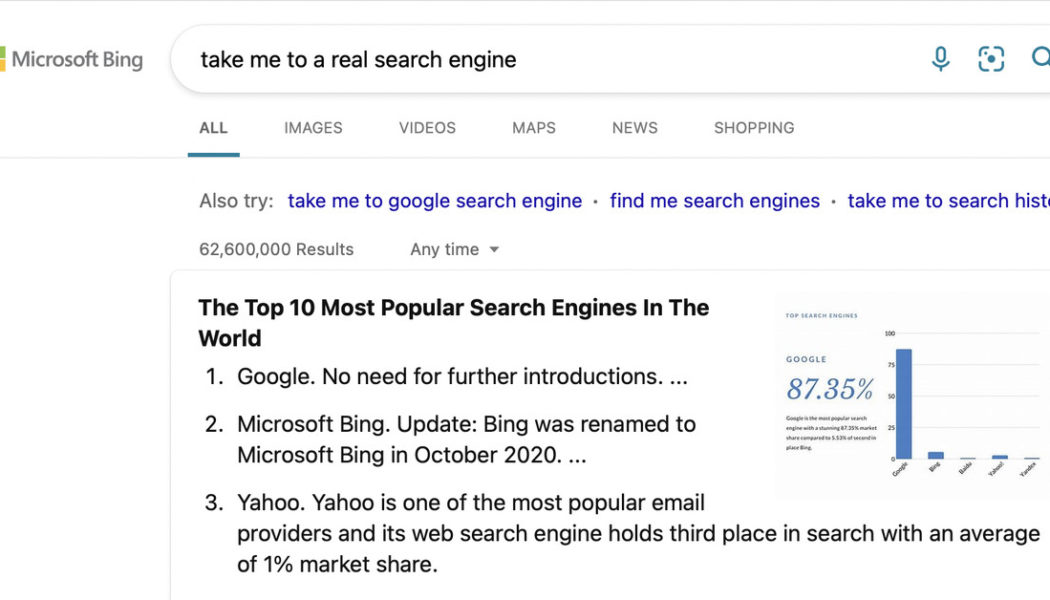This screenshot has width=1050, height=600.
Task: Switch to the IMAGES tab
Action: 312,128
